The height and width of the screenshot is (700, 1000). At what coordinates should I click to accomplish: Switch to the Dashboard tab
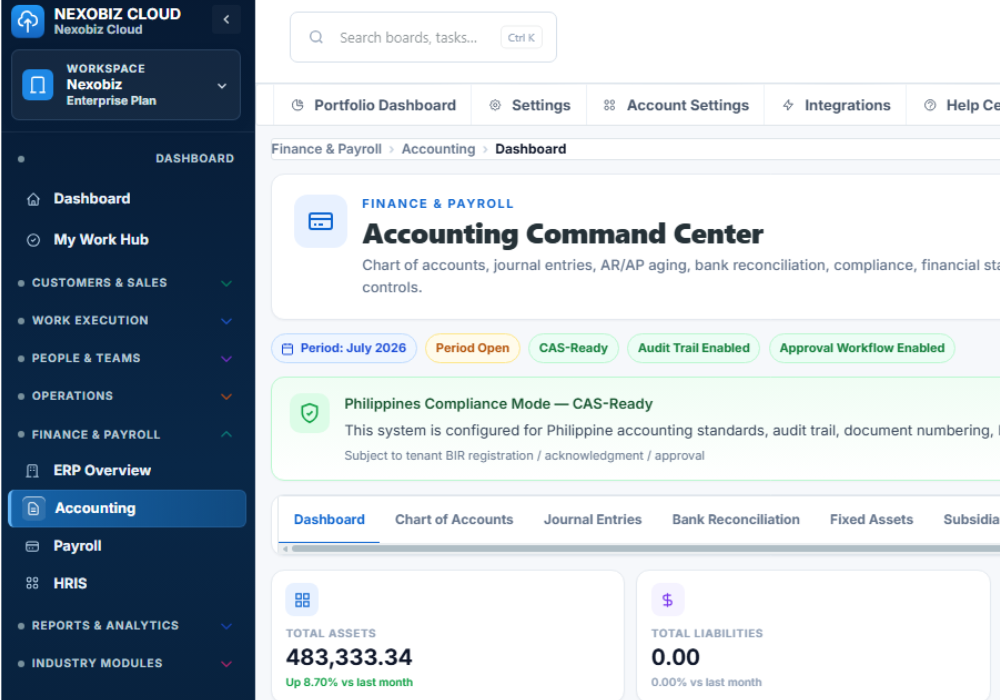click(x=329, y=520)
